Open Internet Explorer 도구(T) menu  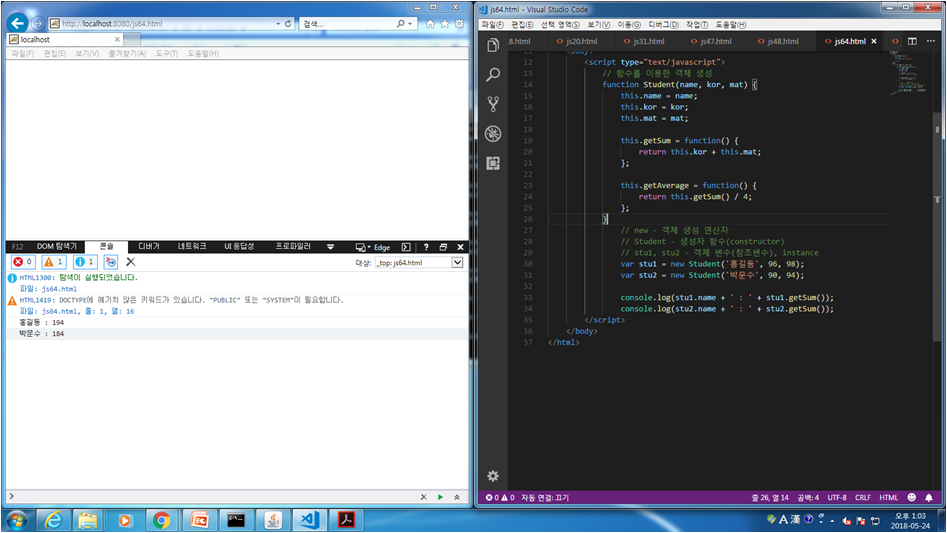pos(167,53)
